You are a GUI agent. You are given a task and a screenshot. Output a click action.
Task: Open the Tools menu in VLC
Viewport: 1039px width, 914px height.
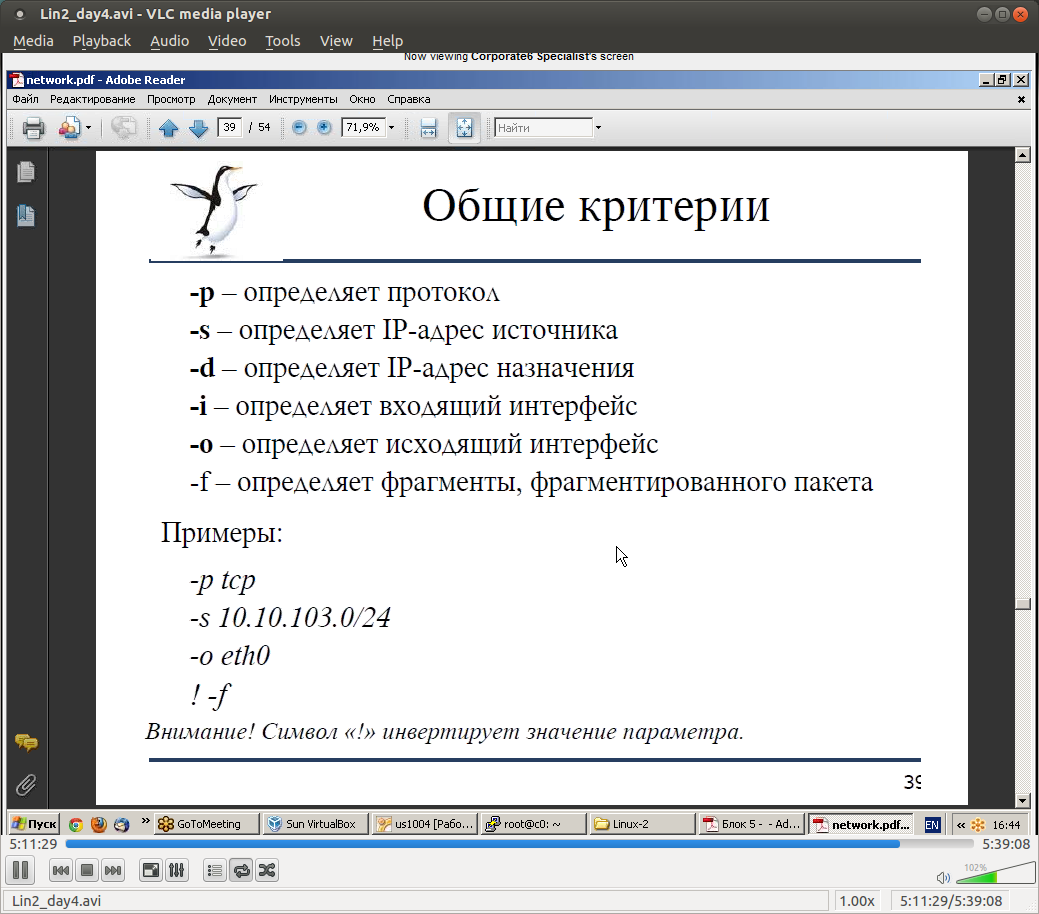click(x=282, y=41)
